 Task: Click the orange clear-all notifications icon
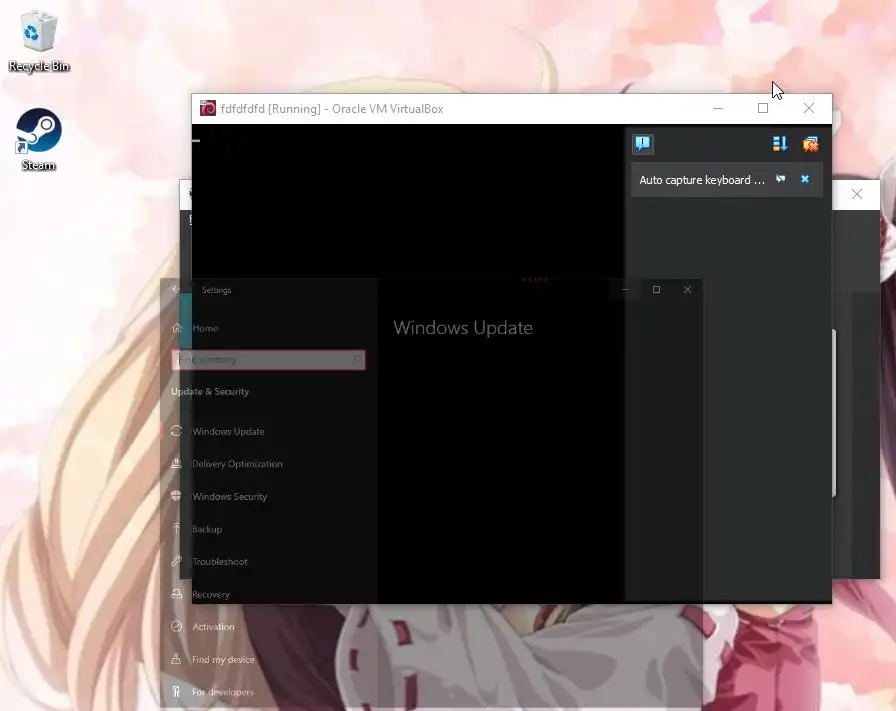[810, 143]
